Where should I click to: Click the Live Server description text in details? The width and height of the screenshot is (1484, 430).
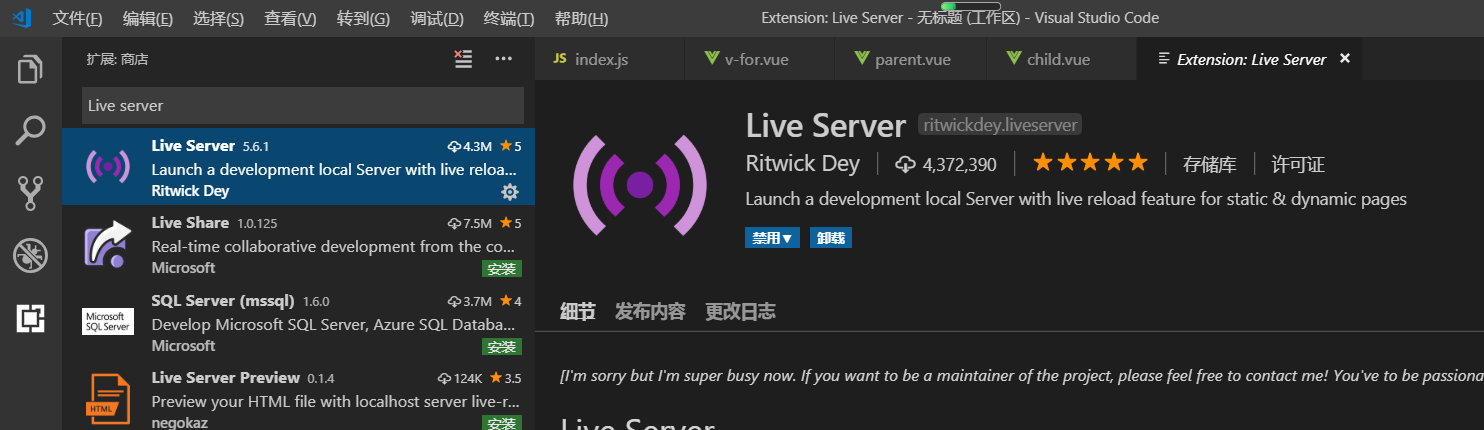click(1076, 199)
